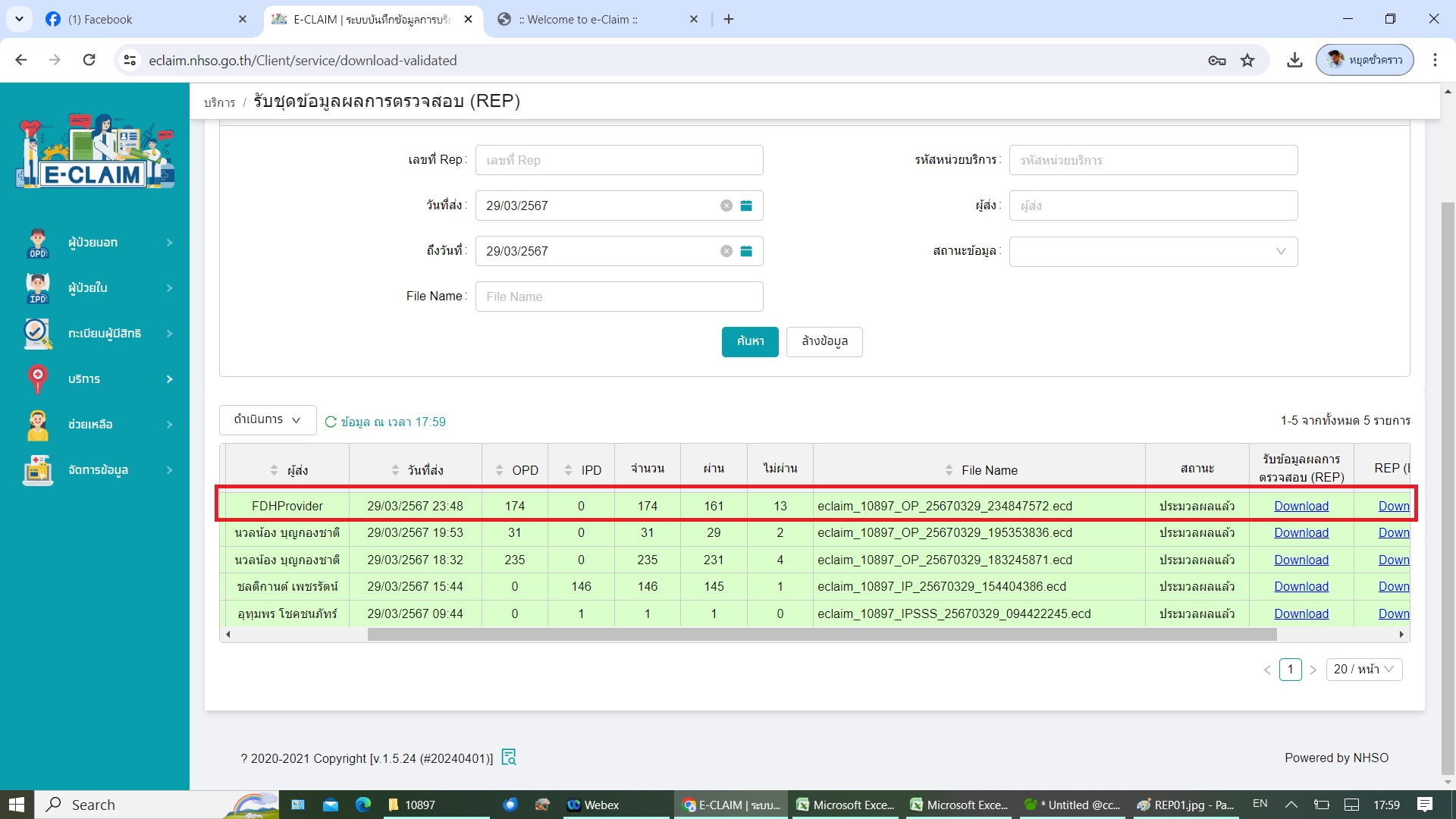Viewport: 1456px width, 819px height.
Task: Open a new browser tab
Action: click(x=729, y=19)
